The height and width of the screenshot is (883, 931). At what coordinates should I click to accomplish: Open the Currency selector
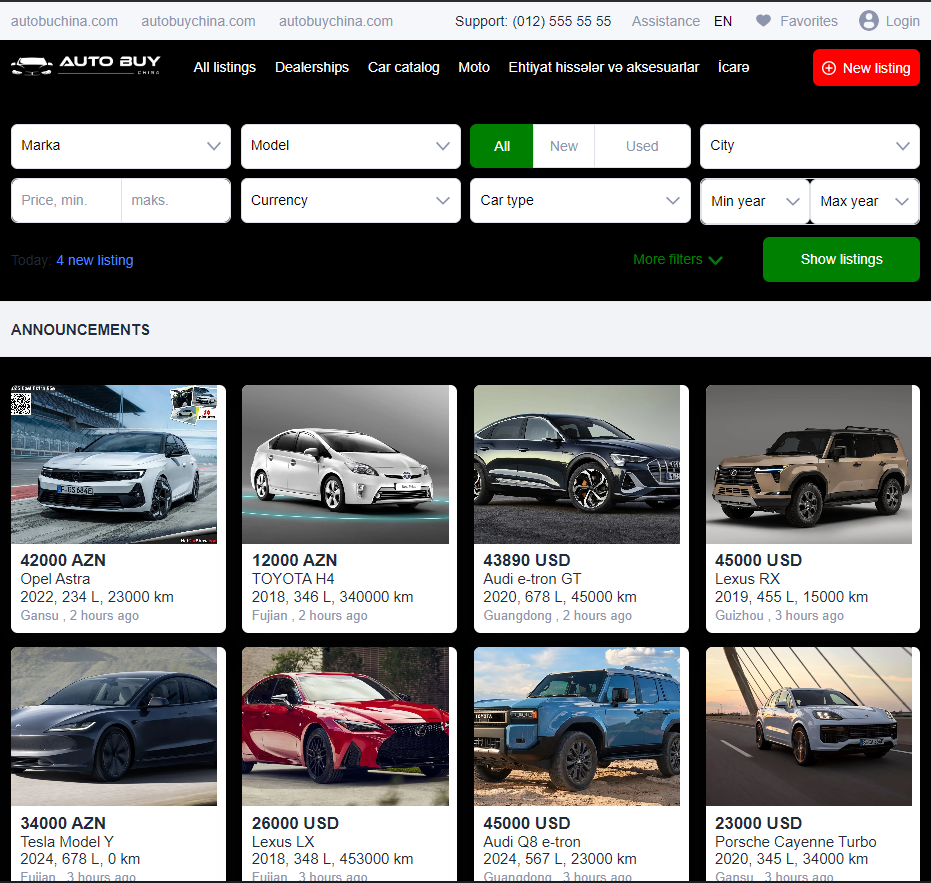tap(350, 200)
